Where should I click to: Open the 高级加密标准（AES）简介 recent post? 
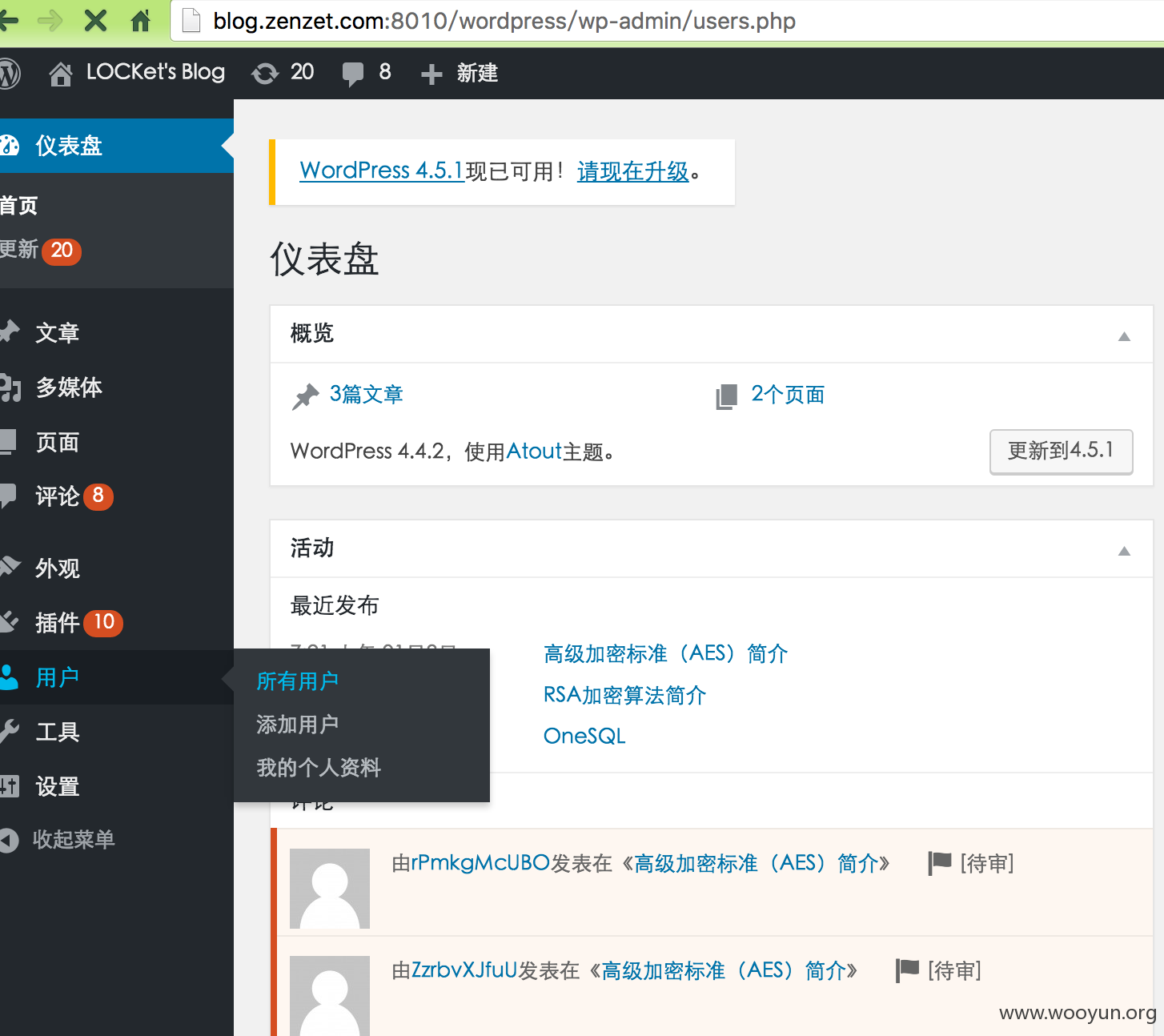(x=665, y=654)
